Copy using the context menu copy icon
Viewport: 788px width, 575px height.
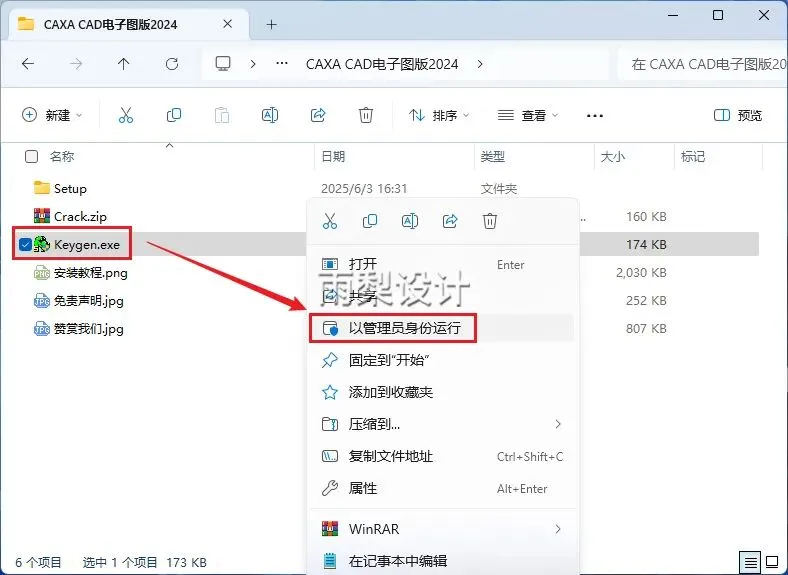(370, 221)
